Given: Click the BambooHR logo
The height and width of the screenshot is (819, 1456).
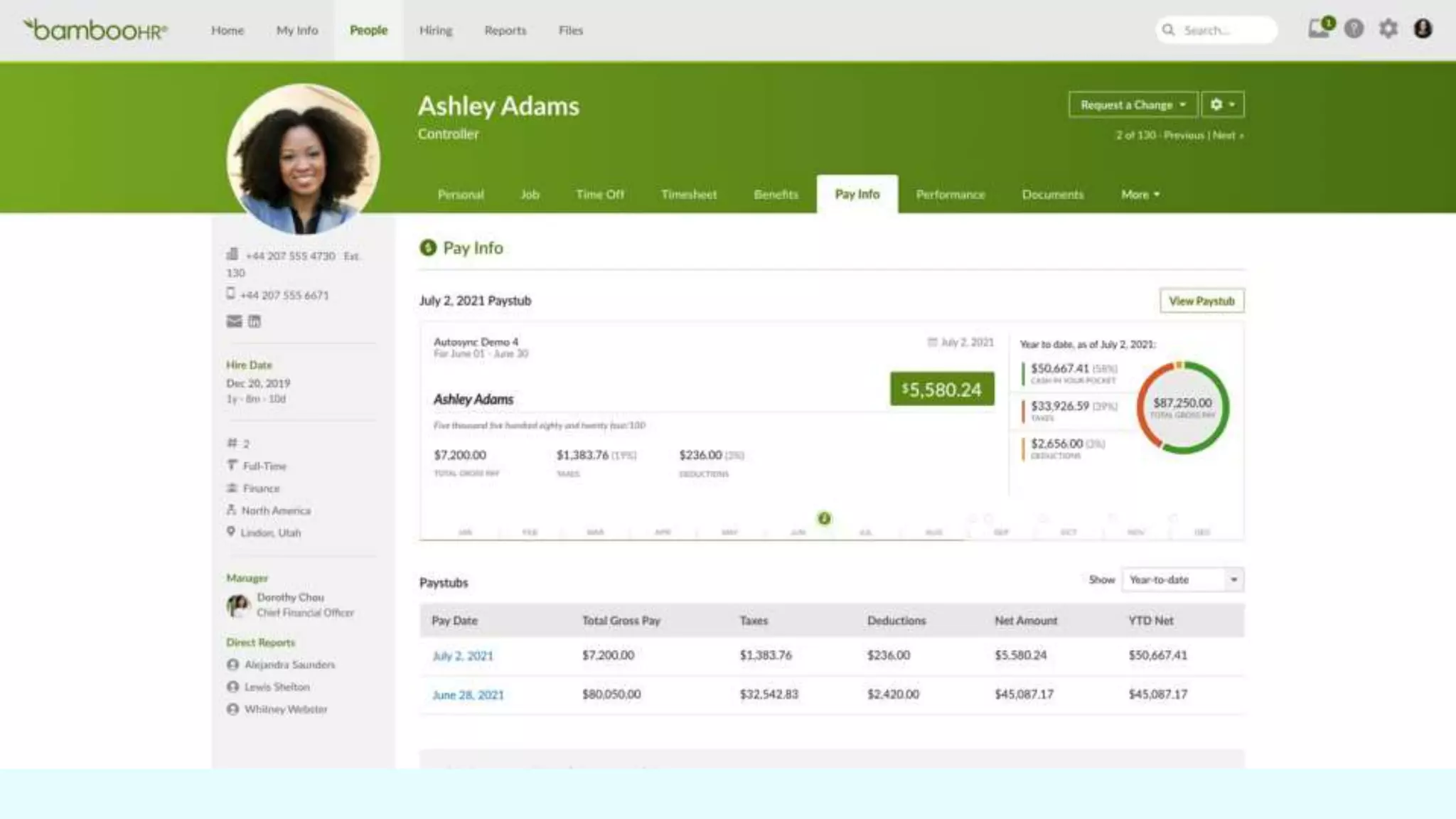Looking at the screenshot, I should [x=95, y=30].
